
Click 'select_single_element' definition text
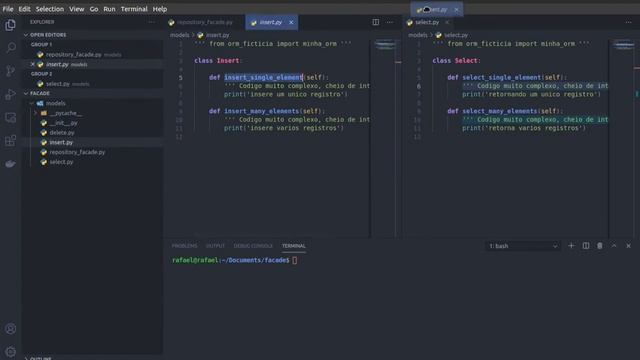(502, 77)
